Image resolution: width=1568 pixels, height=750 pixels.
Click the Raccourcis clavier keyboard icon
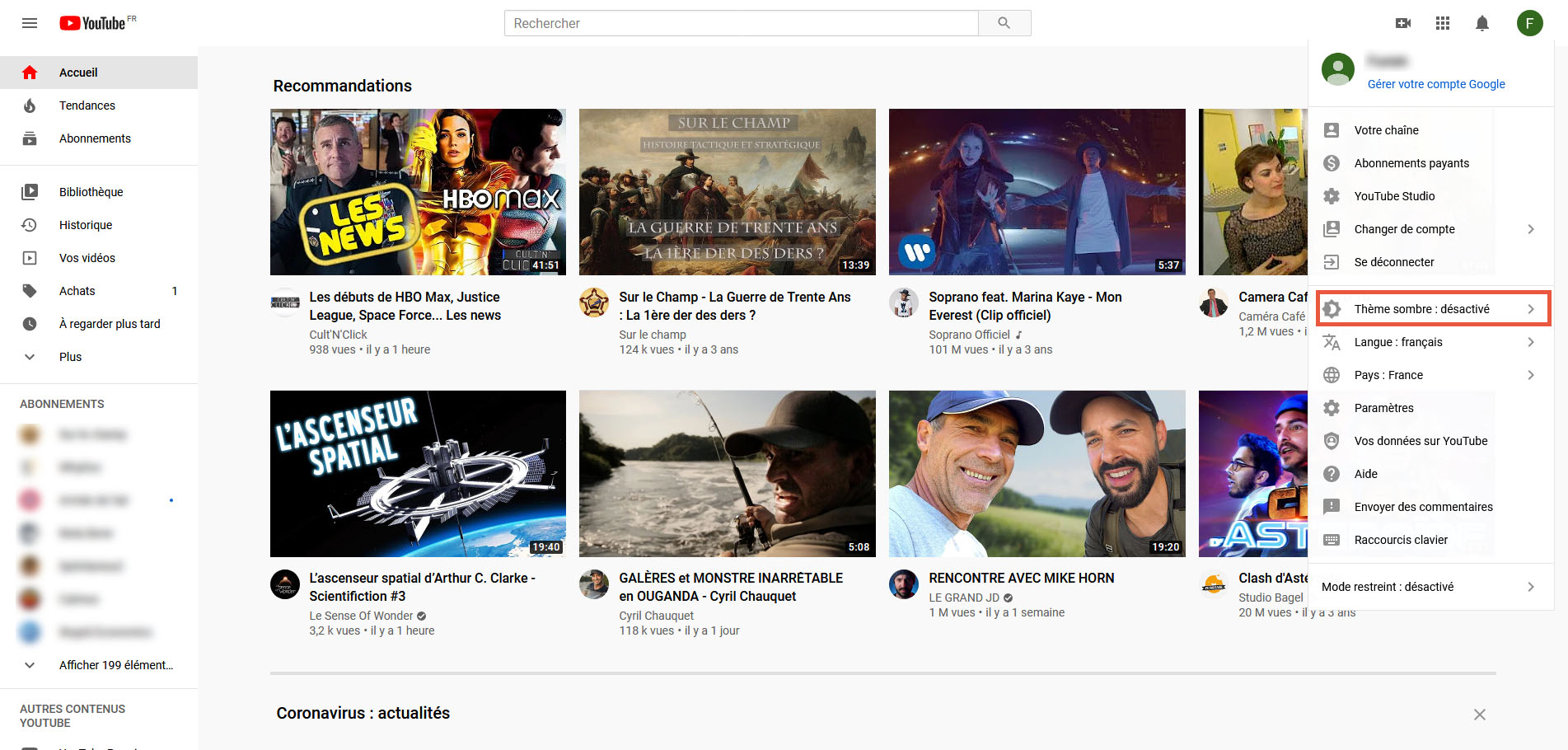1332,540
